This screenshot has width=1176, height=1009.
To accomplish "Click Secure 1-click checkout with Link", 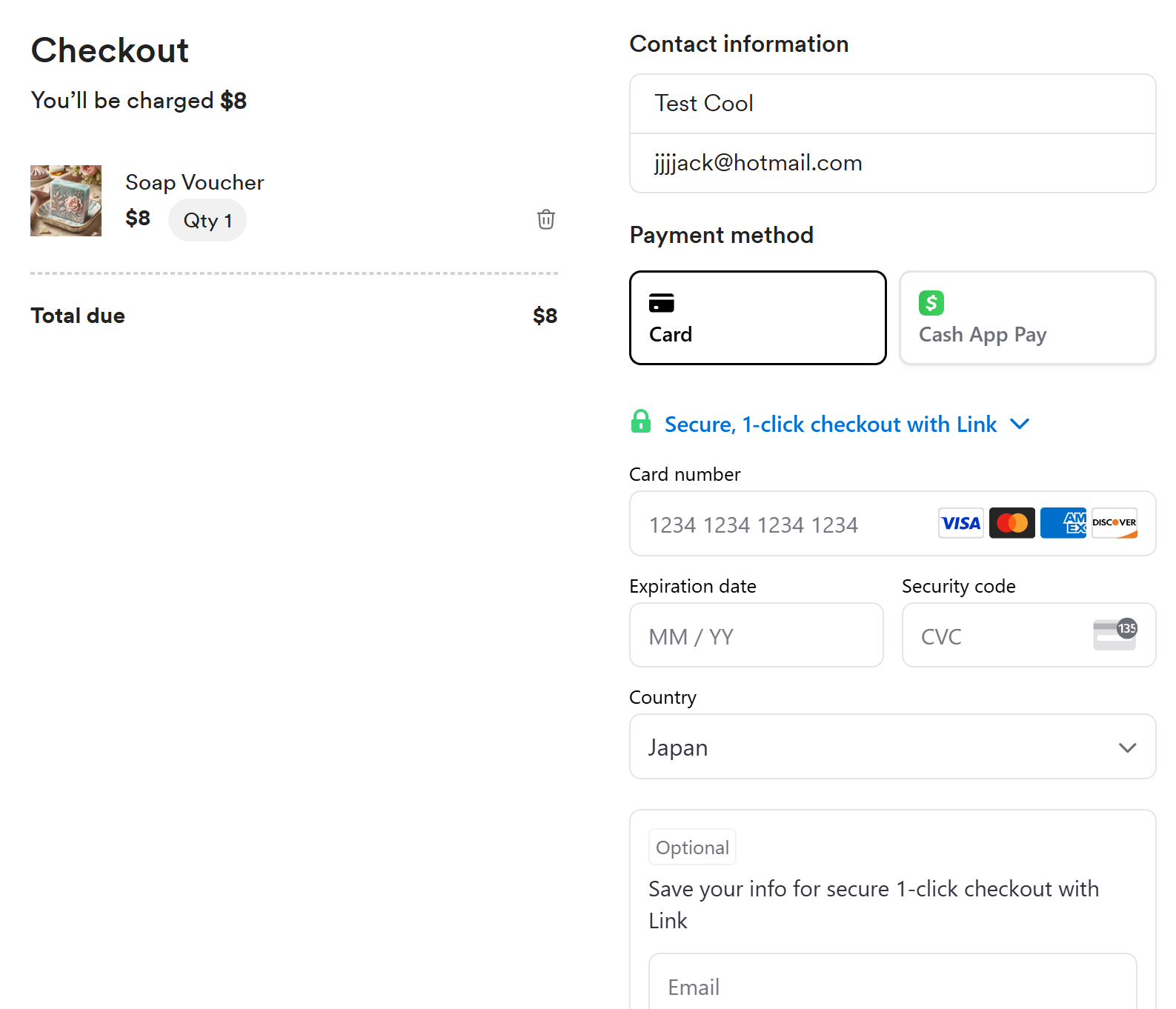I will pos(830,424).
